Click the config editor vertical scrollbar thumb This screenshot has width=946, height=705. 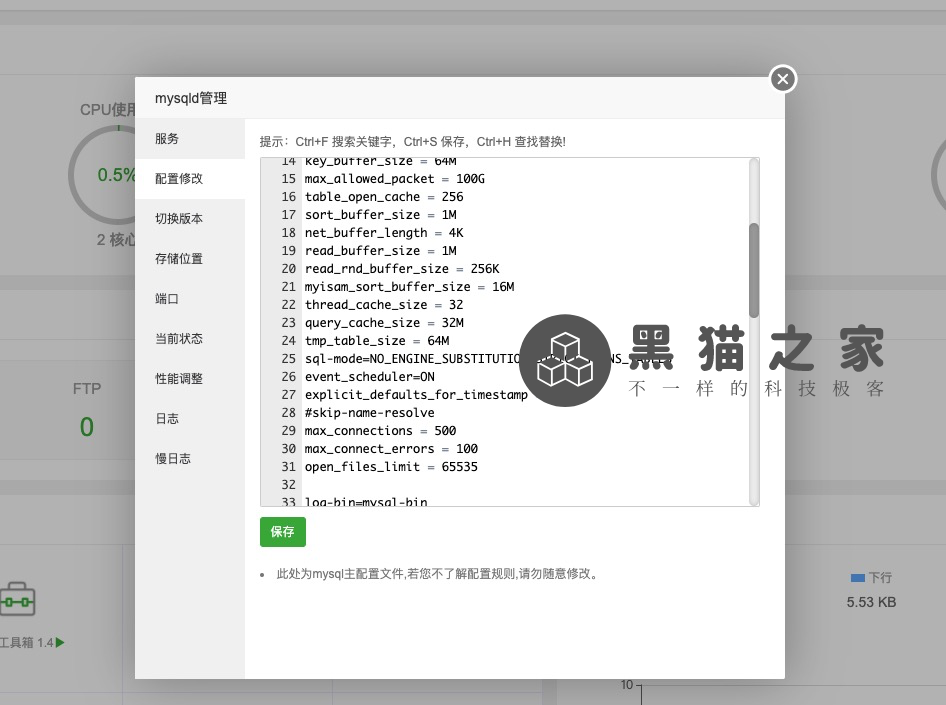pyautogui.click(x=754, y=270)
